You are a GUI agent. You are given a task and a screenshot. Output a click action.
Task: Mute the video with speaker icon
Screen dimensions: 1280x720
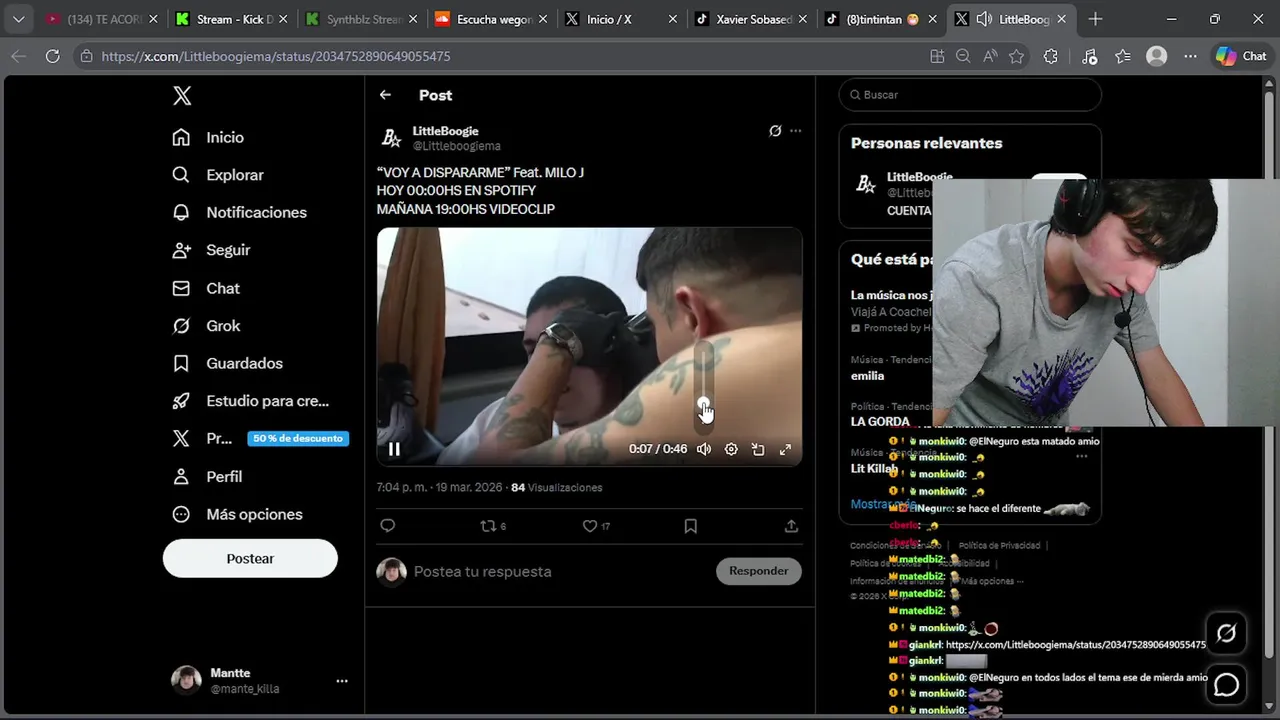coord(704,449)
